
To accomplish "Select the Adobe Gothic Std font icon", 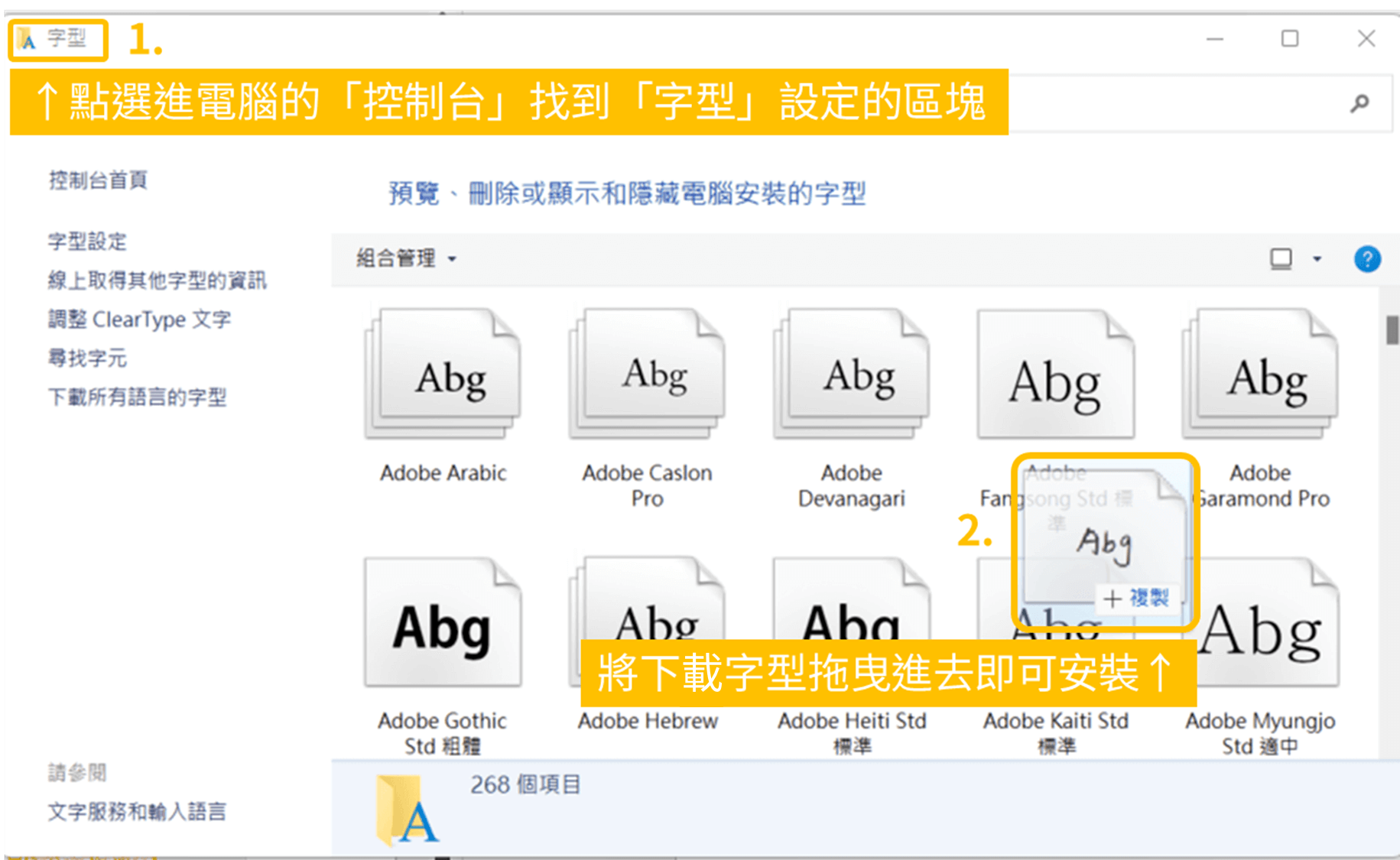I will pyautogui.click(x=443, y=622).
